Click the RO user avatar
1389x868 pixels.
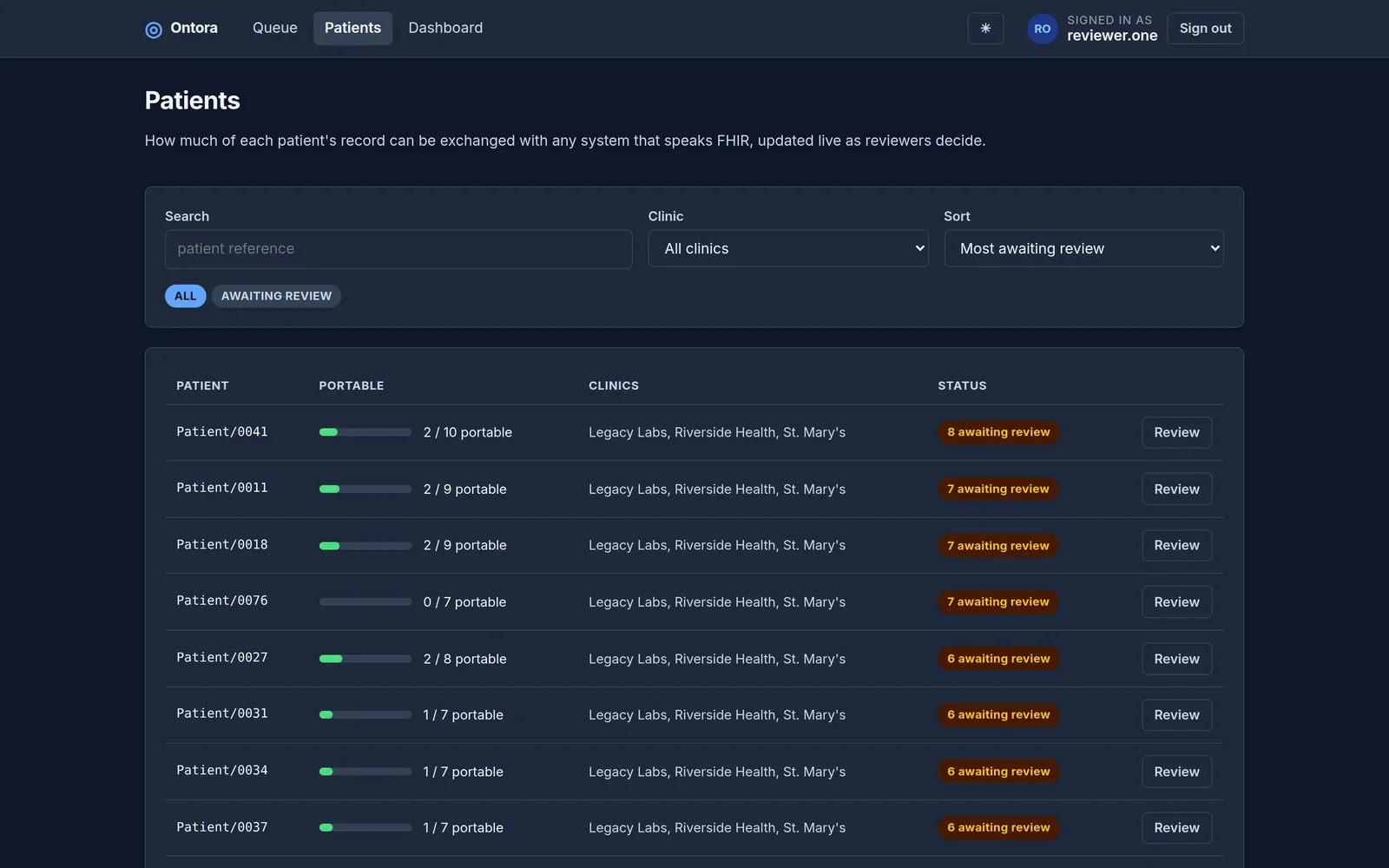1043,29
